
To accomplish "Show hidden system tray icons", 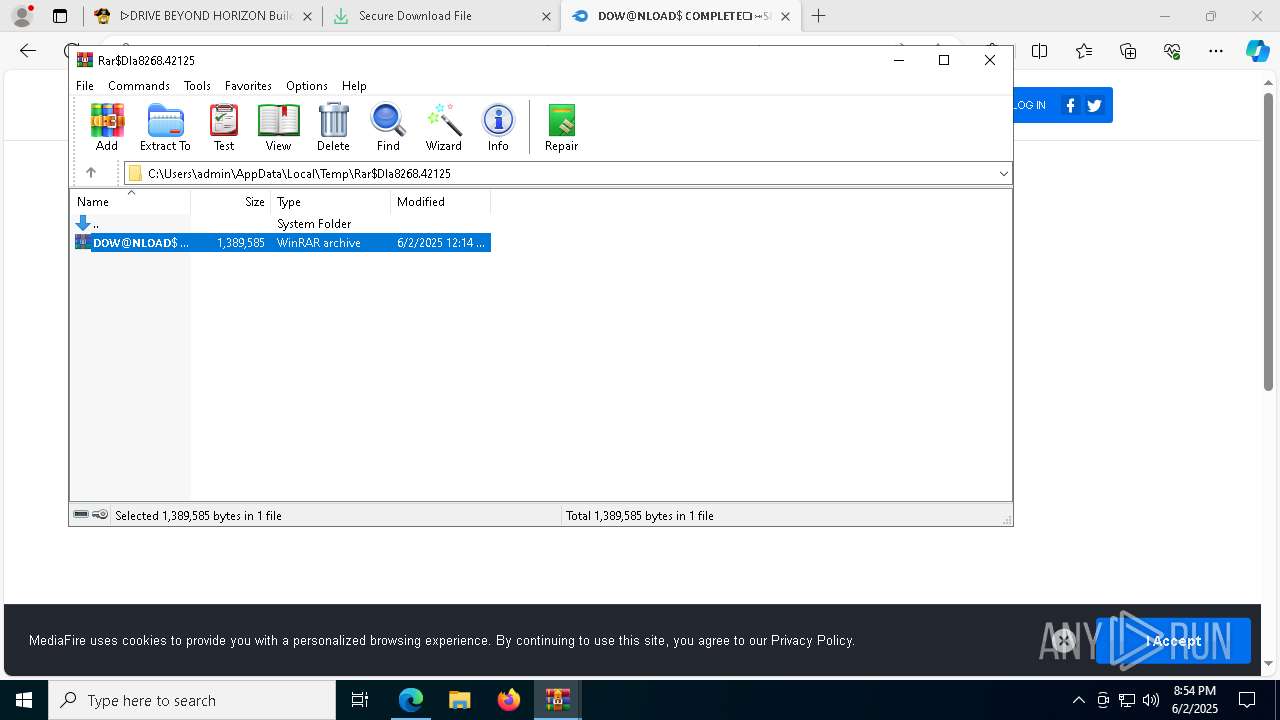I will (1078, 700).
